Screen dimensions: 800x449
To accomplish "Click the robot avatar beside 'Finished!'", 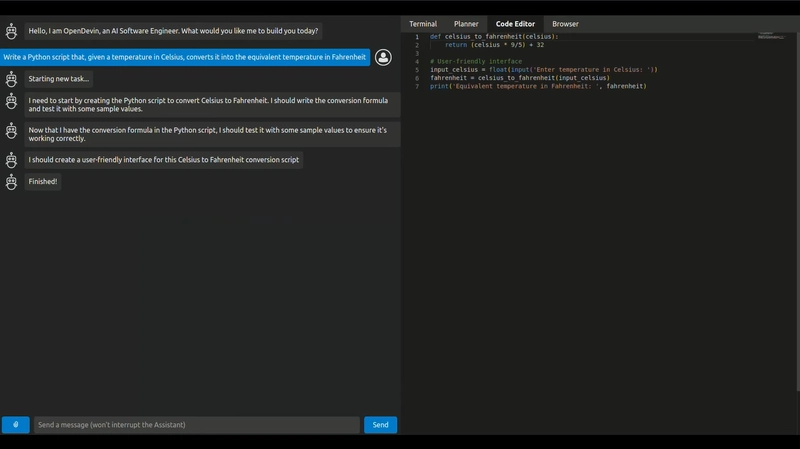I will click(x=12, y=182).
